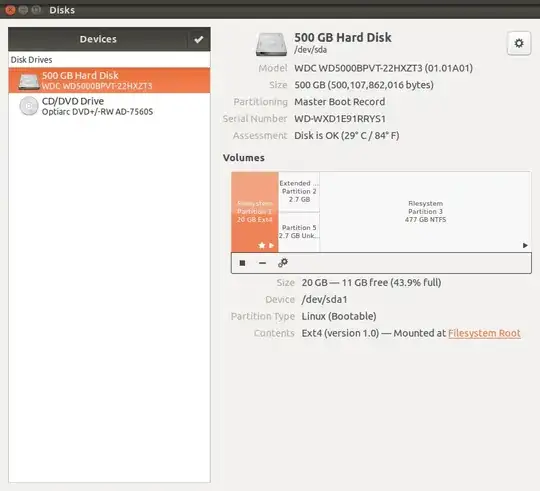540x491 pixels.
Task: Close the Disks window
Action: tap(10, 10)
